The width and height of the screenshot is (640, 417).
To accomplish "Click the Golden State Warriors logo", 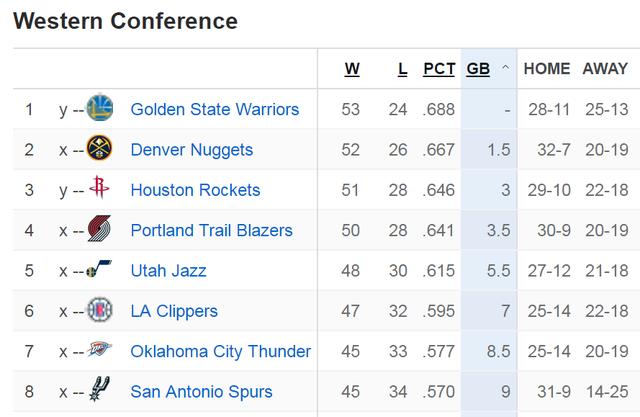I will 100,107.
